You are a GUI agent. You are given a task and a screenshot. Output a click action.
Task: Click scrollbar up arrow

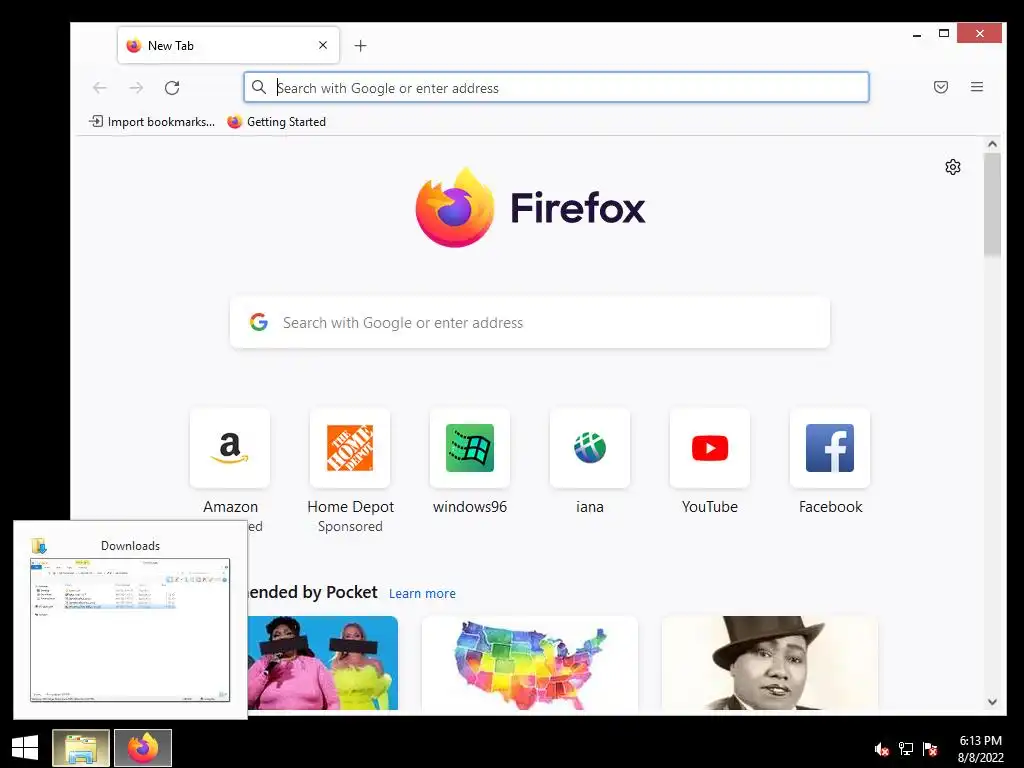[992, 144]
